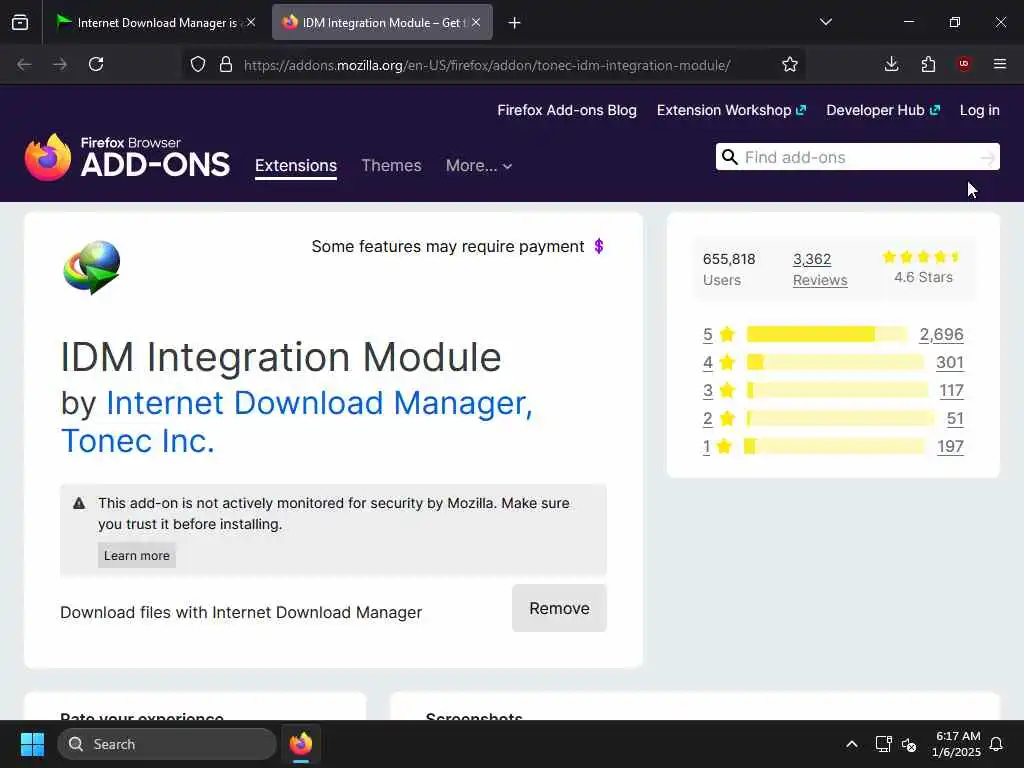
Task: Open the Developer Hub link
Action: click(x=883, y=110)
